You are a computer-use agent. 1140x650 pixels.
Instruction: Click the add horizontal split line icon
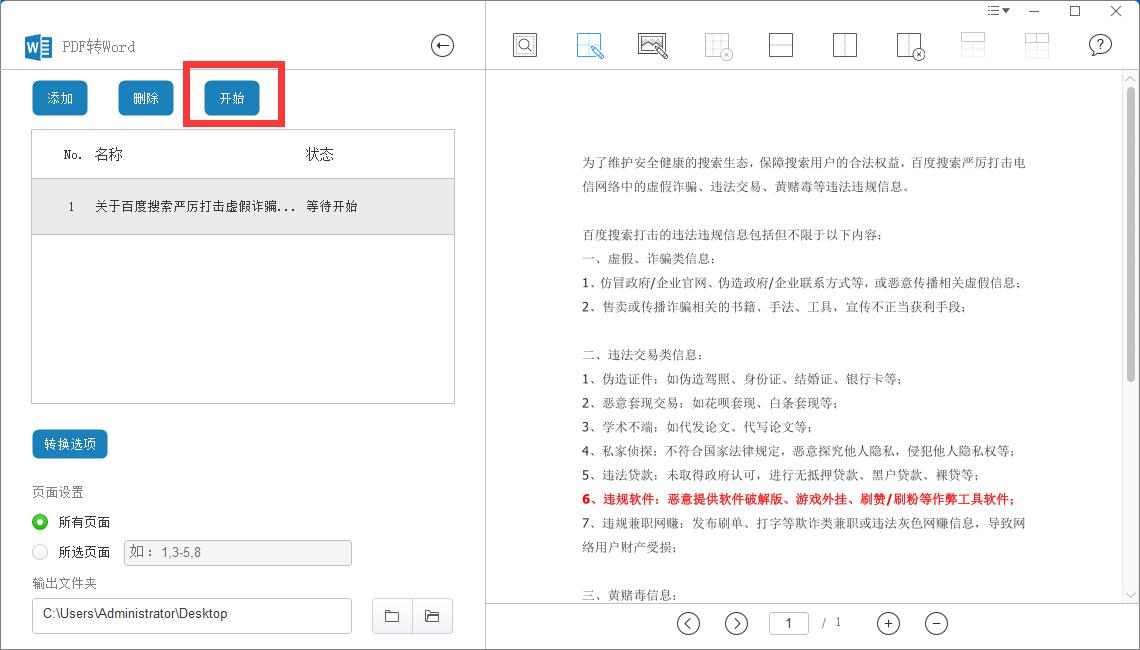[781, 45]
